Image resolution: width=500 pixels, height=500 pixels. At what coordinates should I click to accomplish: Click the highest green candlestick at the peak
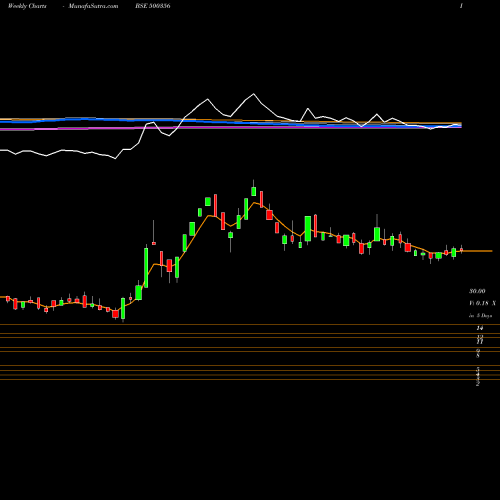click(x=254, y=191)
